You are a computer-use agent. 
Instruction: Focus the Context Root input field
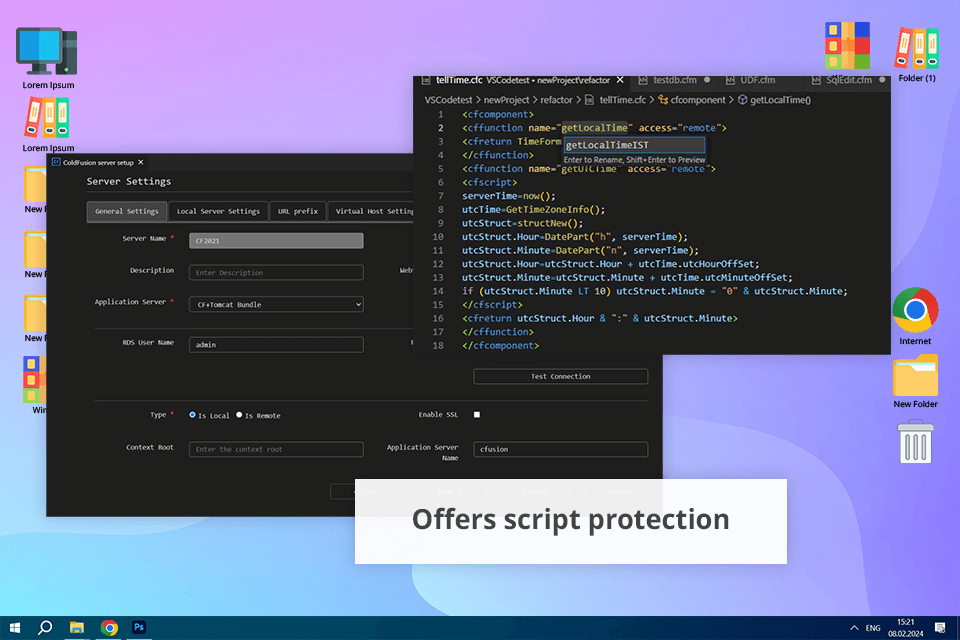point(276,449)
